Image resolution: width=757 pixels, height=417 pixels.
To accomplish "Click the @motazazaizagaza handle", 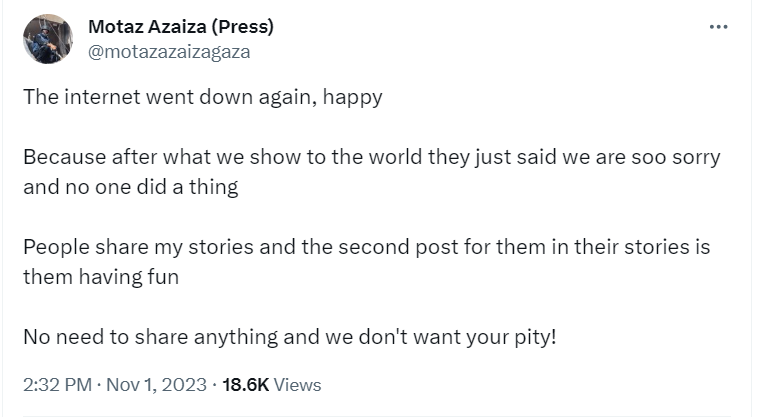I will pos(170,52).
